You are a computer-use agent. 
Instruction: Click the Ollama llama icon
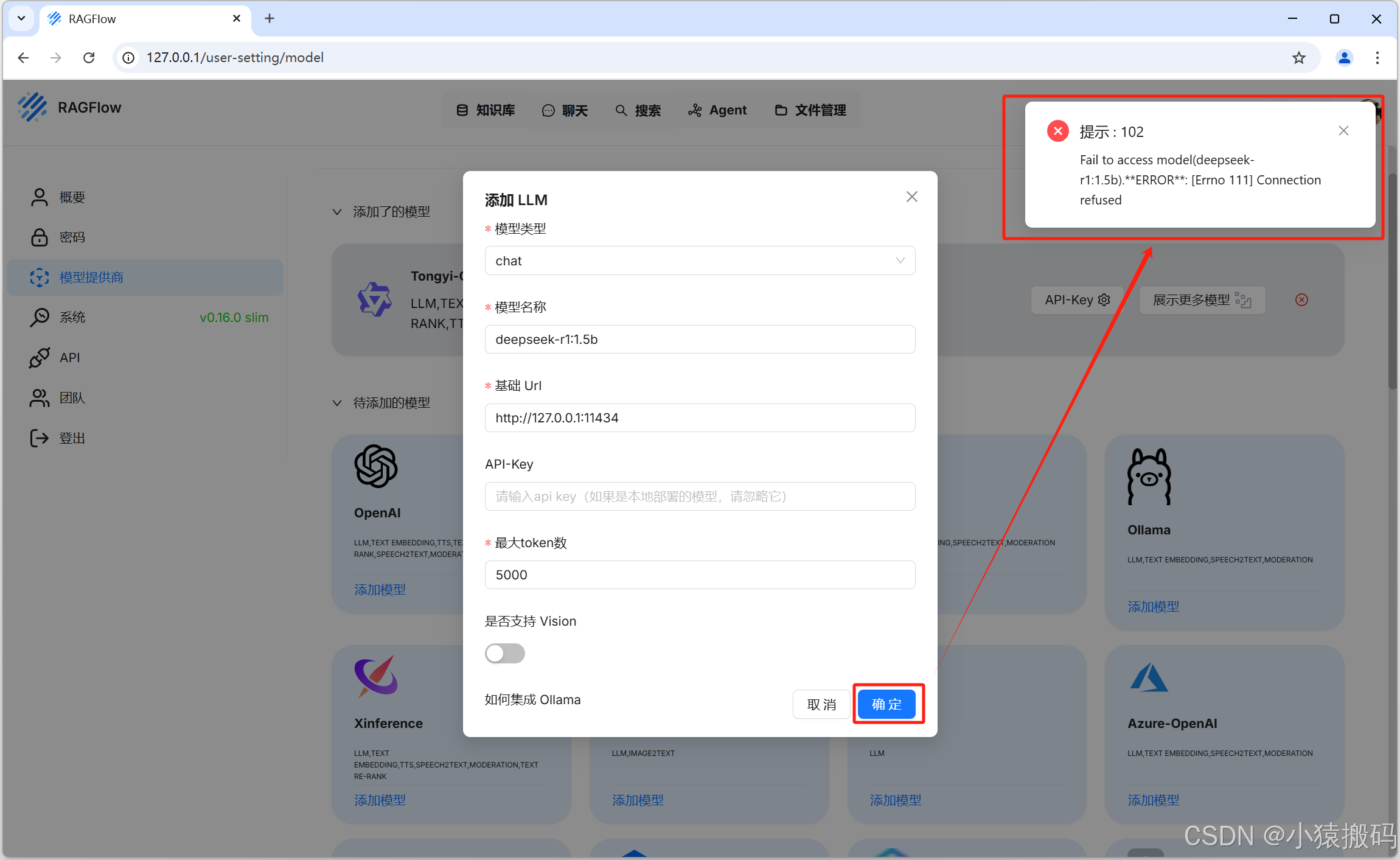pyautogui.click(x=1149, y=477)
